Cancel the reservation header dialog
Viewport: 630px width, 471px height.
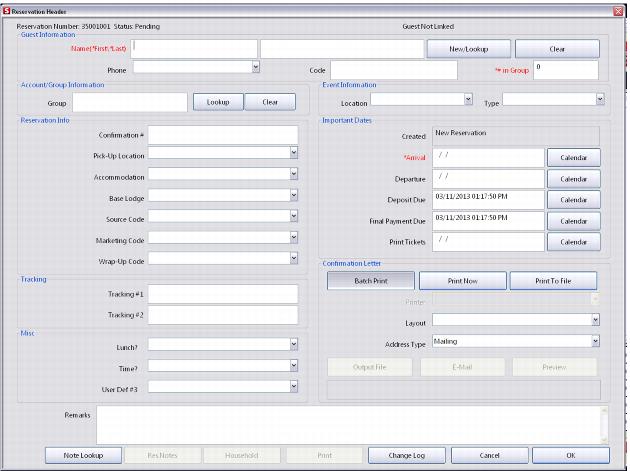coord(489,455)
